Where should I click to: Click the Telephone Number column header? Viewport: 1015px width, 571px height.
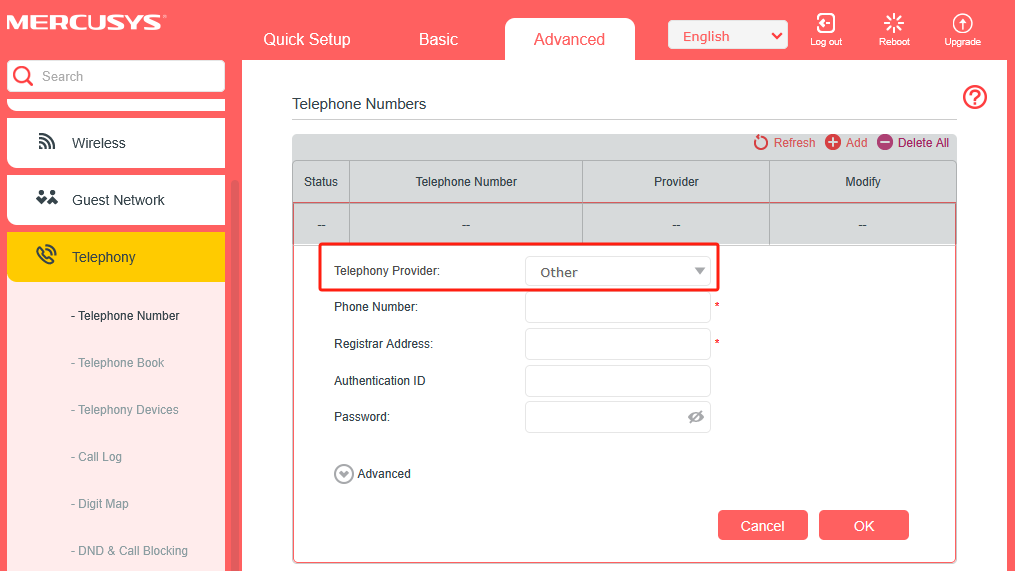pyautogui.click(x=466, y=182)
